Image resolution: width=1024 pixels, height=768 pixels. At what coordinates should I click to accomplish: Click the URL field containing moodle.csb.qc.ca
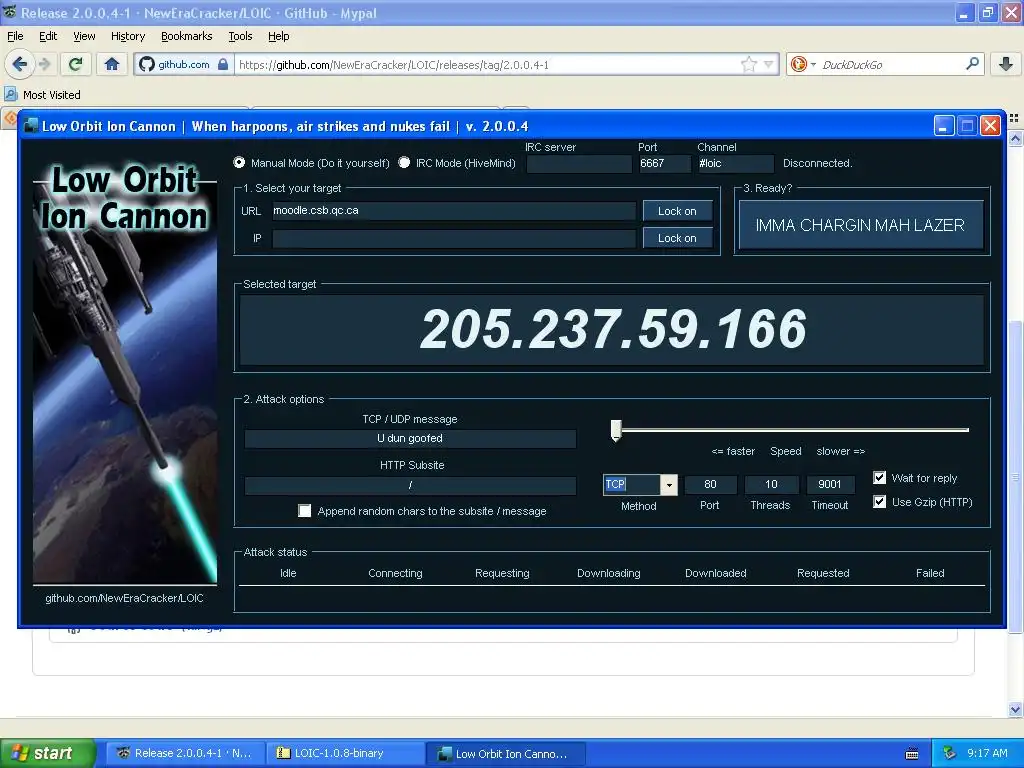pyautogui.click(x=453, y=210)
